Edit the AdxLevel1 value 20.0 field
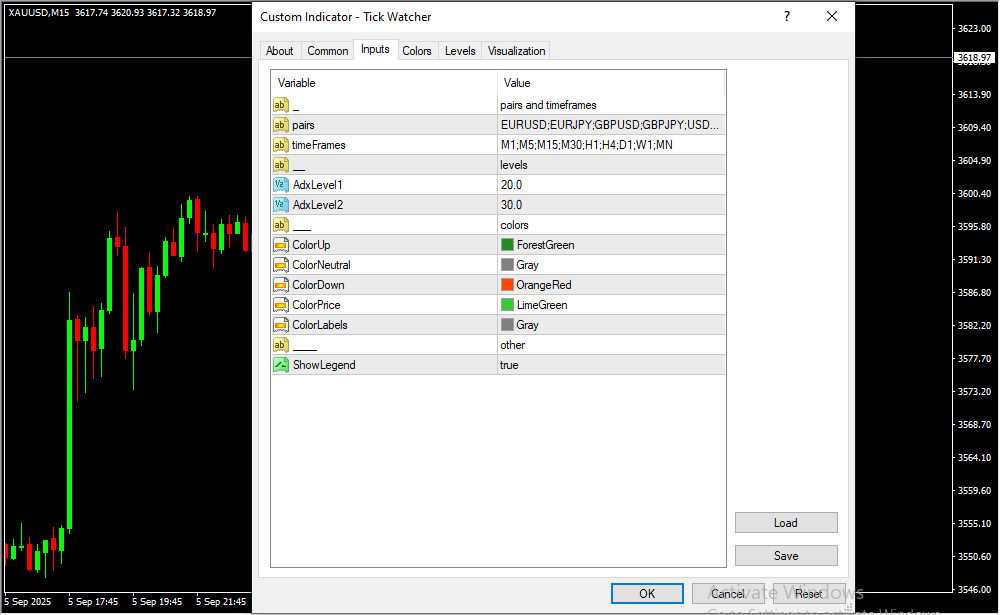 [x=610, y=185]
